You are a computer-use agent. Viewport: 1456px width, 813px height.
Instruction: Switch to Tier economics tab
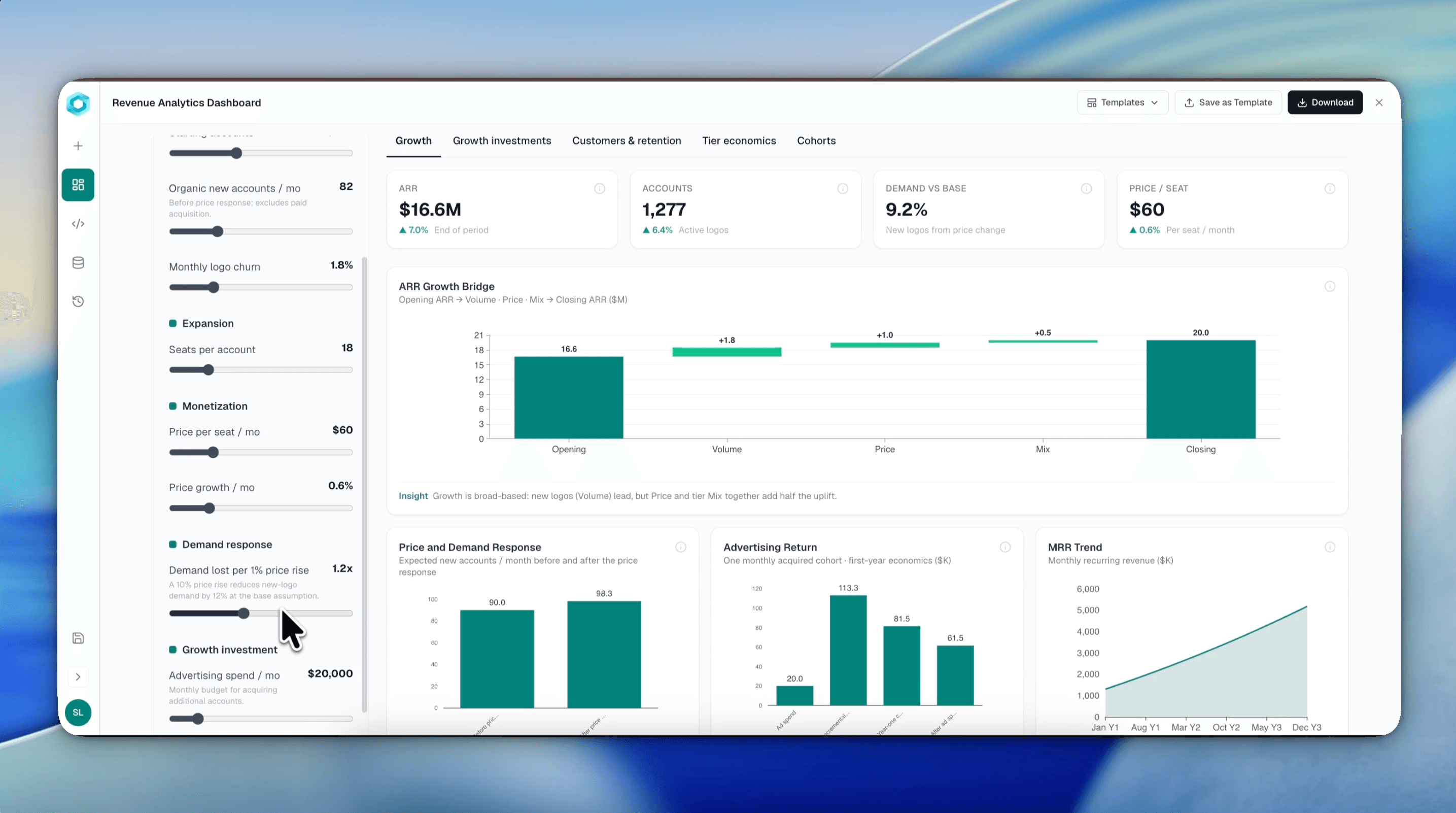739,141
